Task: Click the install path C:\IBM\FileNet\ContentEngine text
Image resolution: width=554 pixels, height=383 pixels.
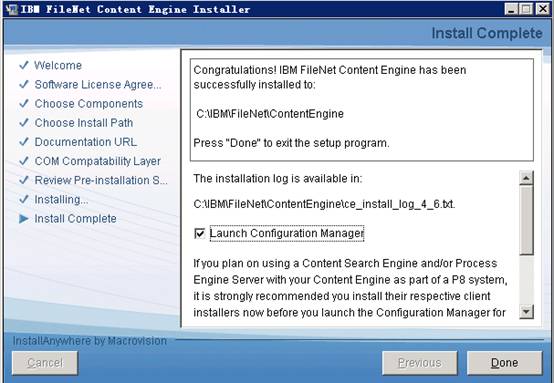Action: pyautogui.click(x=270, y=114)
